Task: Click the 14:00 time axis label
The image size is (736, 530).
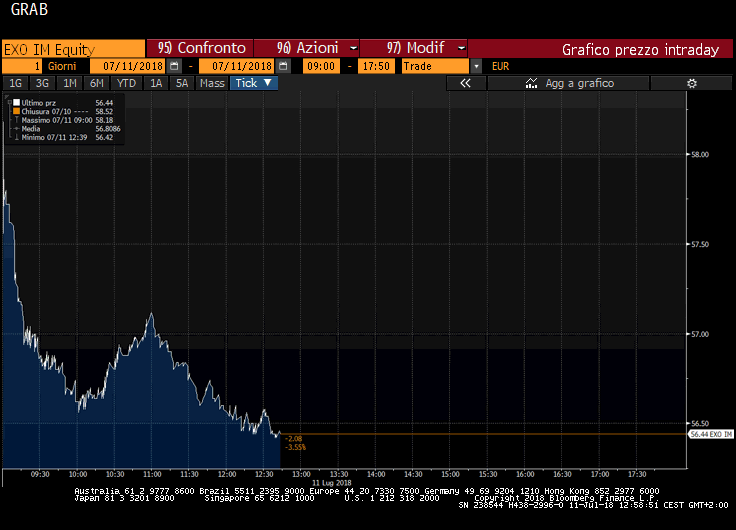Action: click(x=376, y=474)
